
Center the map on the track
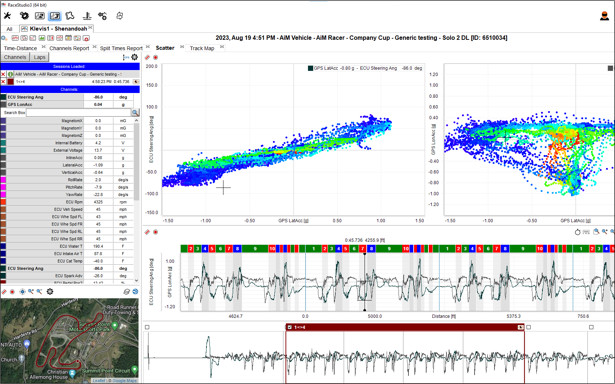(x=22, y=291)
